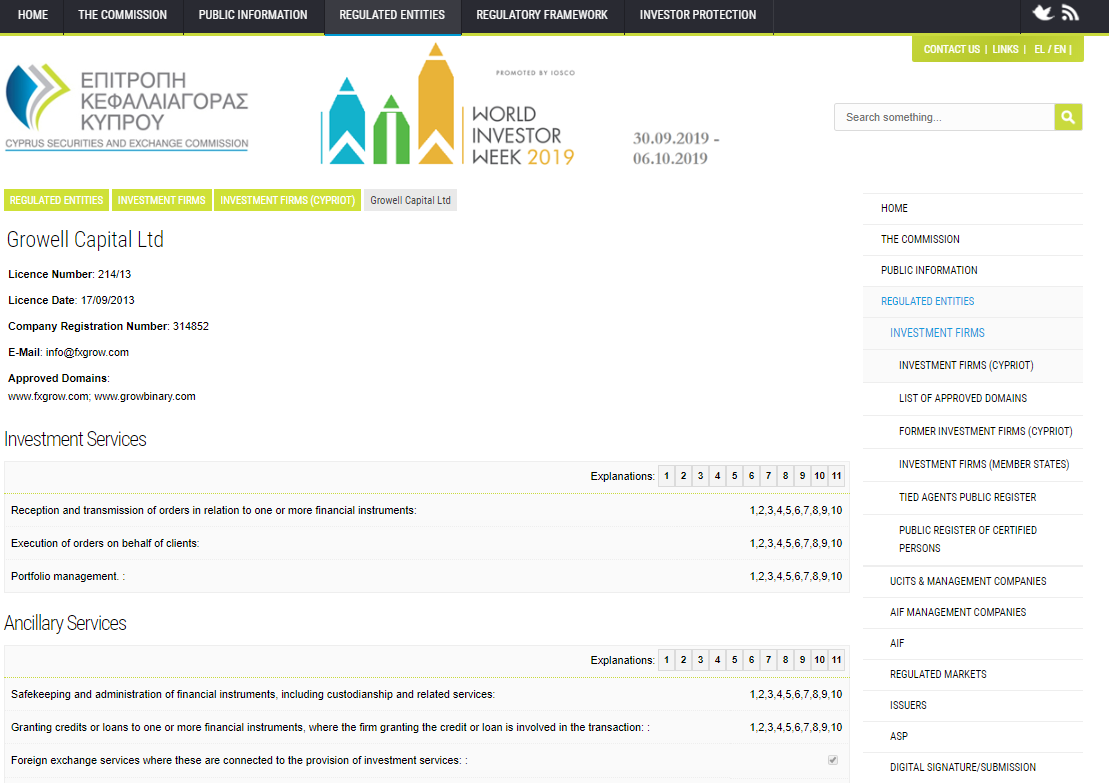Click Investment Services explanation 9

click(802, 475)
